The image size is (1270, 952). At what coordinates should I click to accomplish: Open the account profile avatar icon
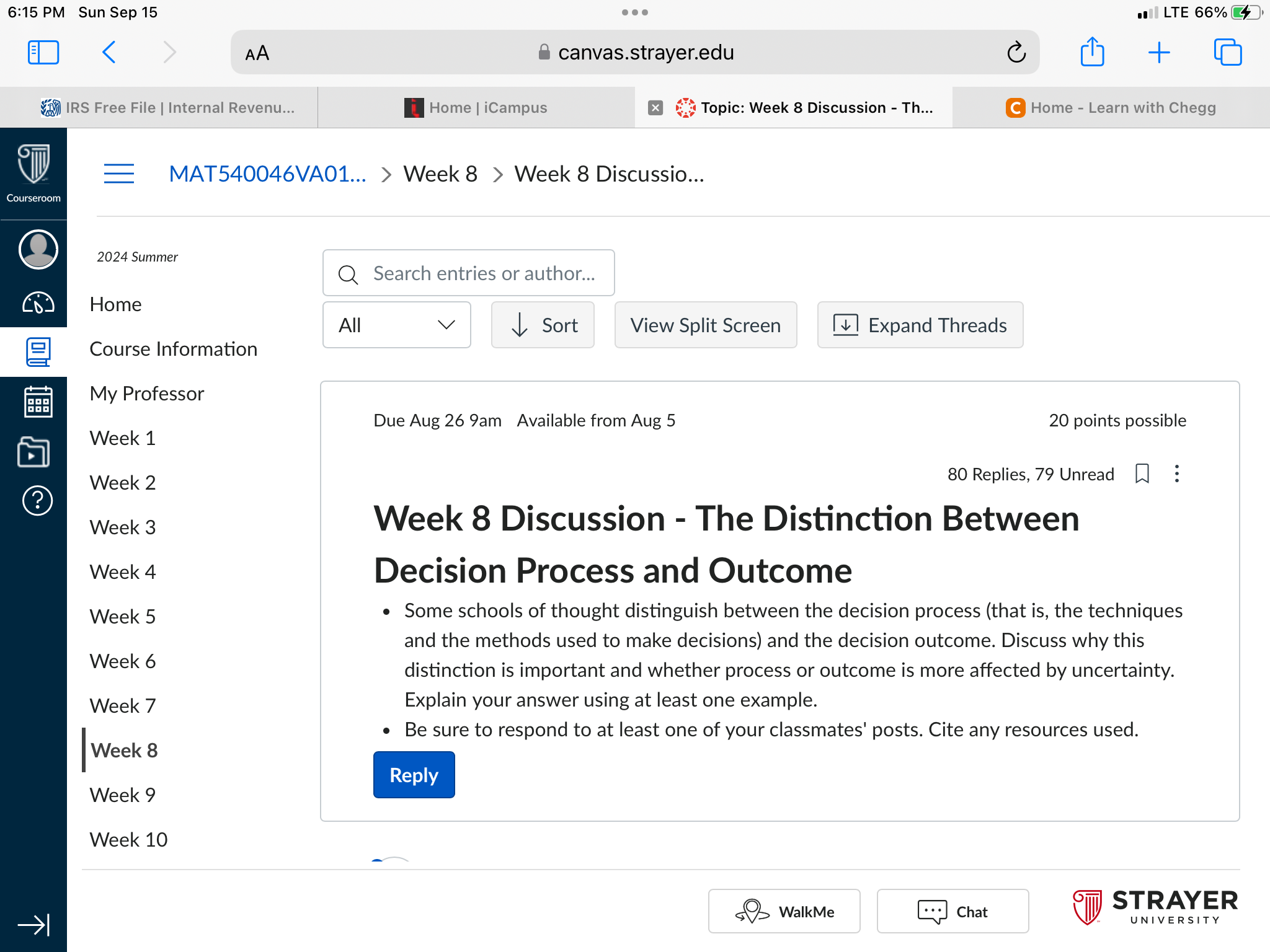pyautogui.click(x=38, y=250)
